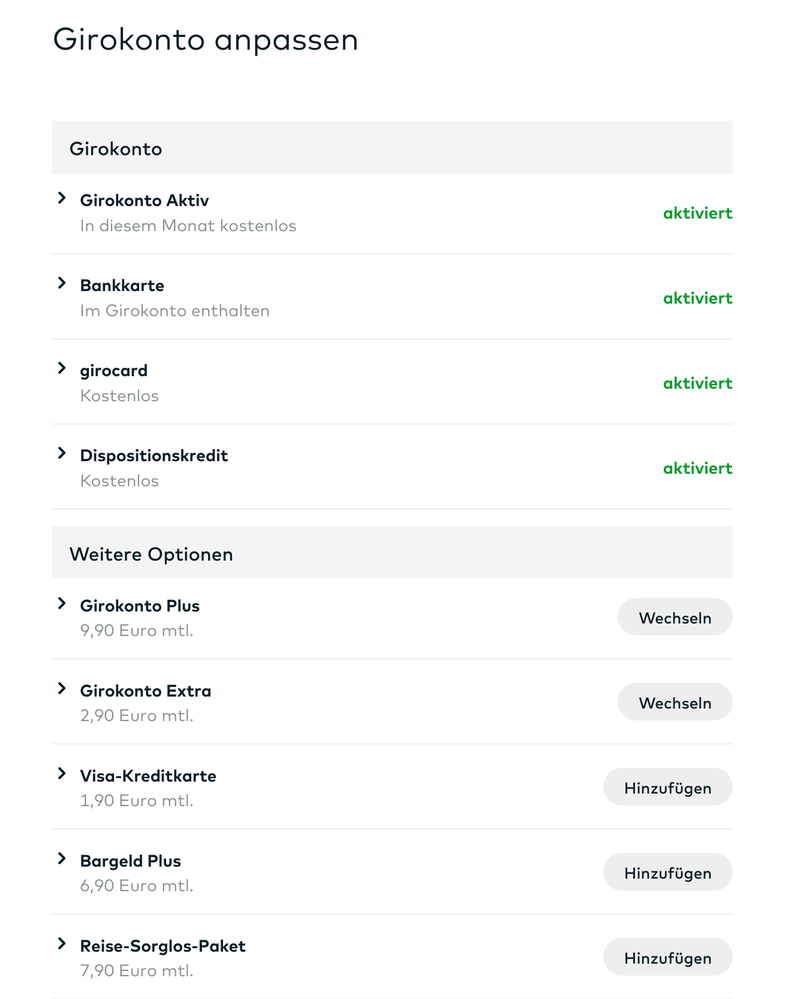Expand the Reise-Sorglos-Paket chevron
The image size is (785, 999).
pos(62,944)
